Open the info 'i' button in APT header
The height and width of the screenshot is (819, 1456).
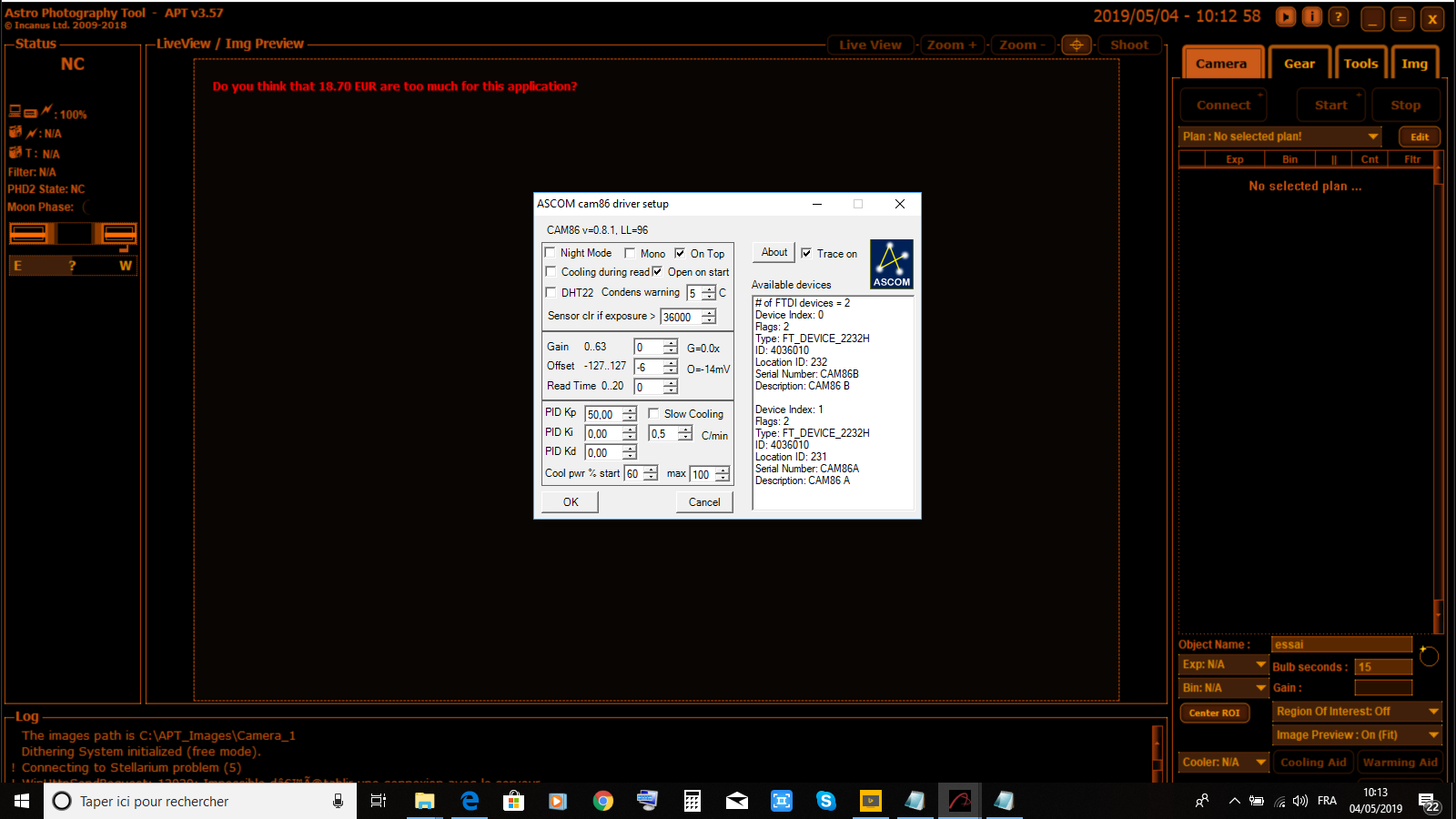(x=1311, y=16)
